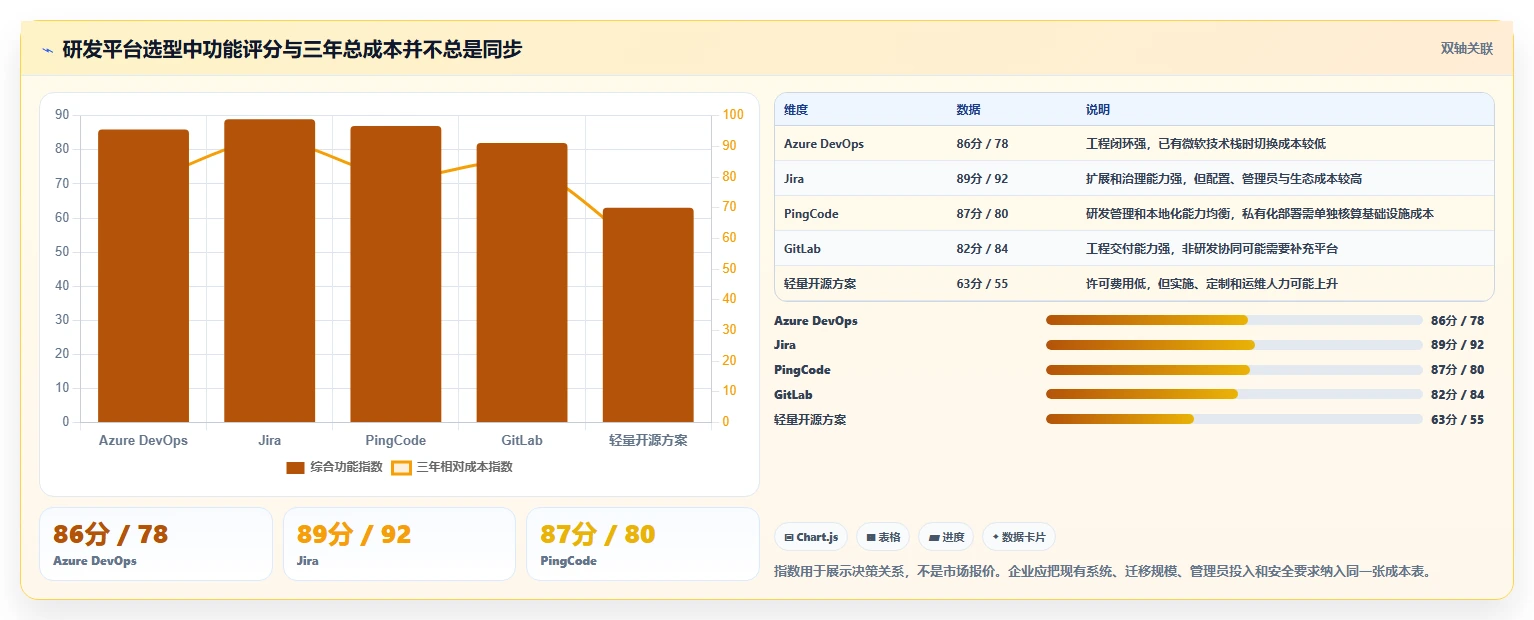The width and height of the screenshot is (1534, 620).
Task: Click 轻量开源方案 label in progress list
Action: (810, 420)
